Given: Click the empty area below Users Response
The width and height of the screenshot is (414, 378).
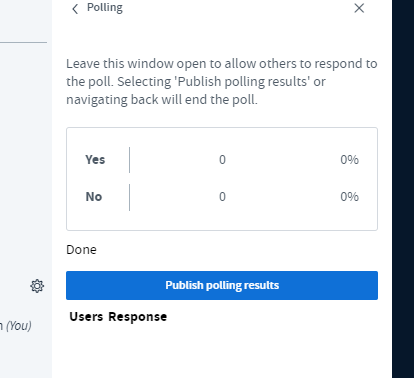Looking at the screenshot, I should (222, 352).
